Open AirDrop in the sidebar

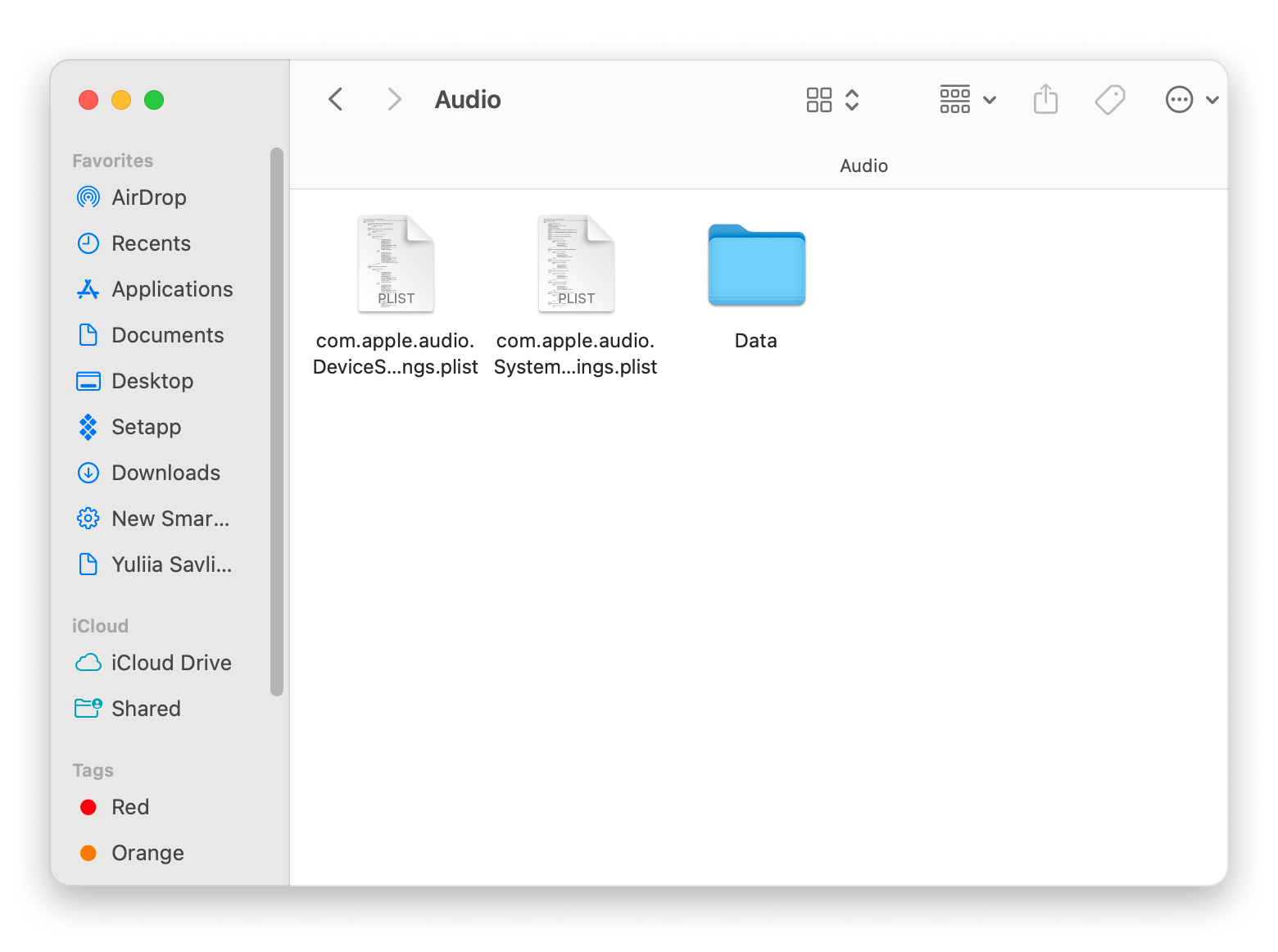tap(148, 197)
